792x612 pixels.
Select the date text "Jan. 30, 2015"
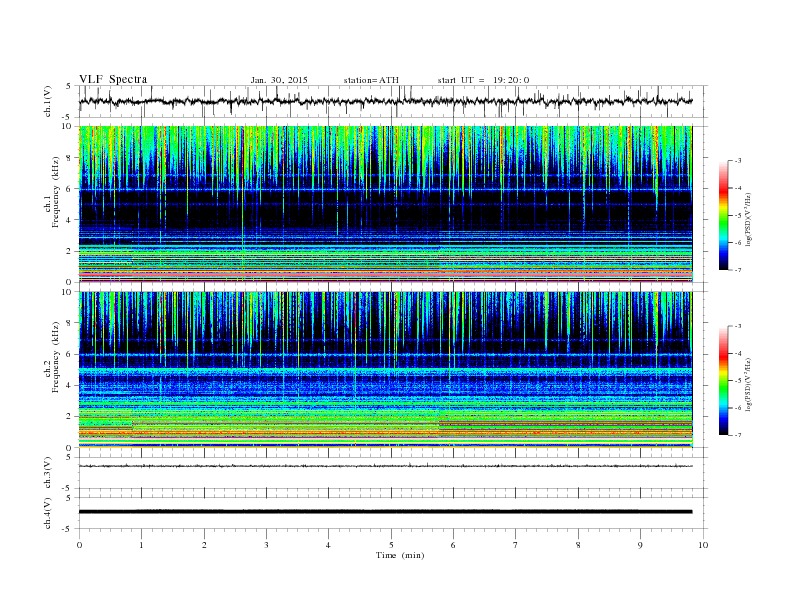279,80
